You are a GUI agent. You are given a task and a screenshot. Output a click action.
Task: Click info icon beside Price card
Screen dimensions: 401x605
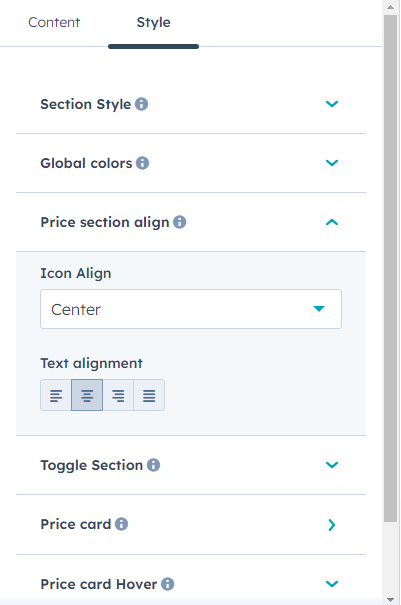(x=121, y=524)
